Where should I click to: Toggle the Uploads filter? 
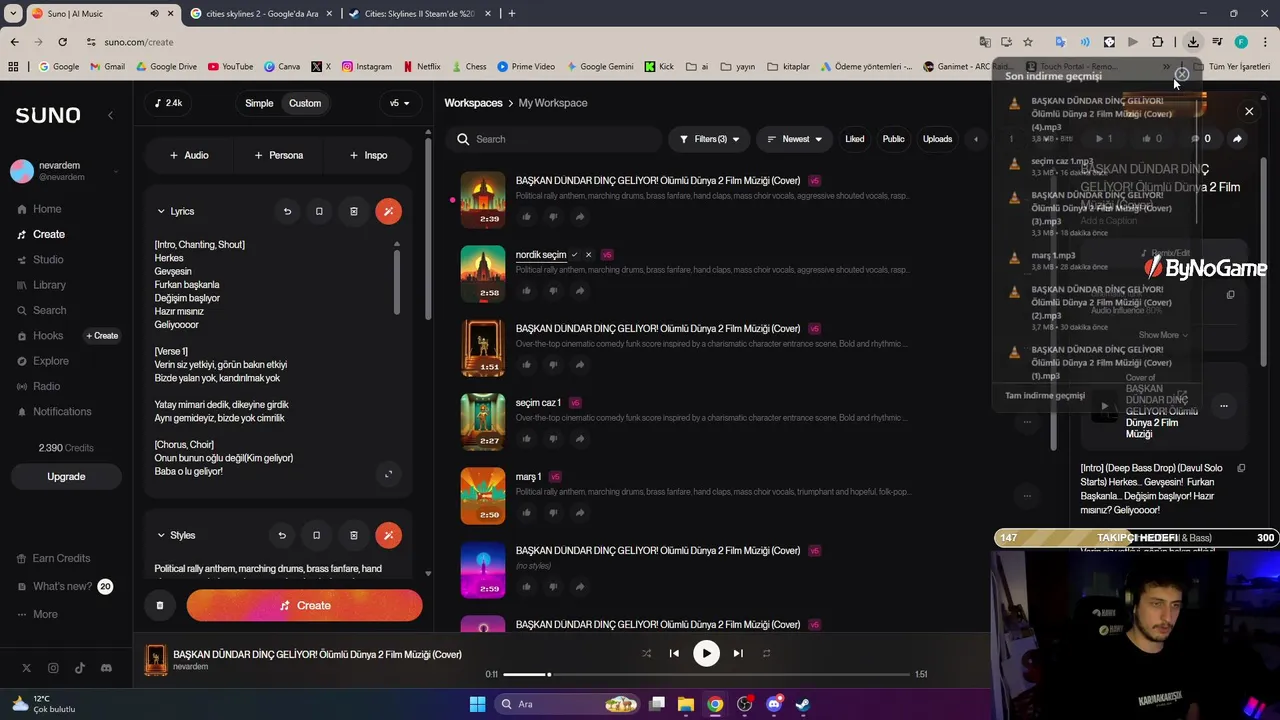coord(937,139)
